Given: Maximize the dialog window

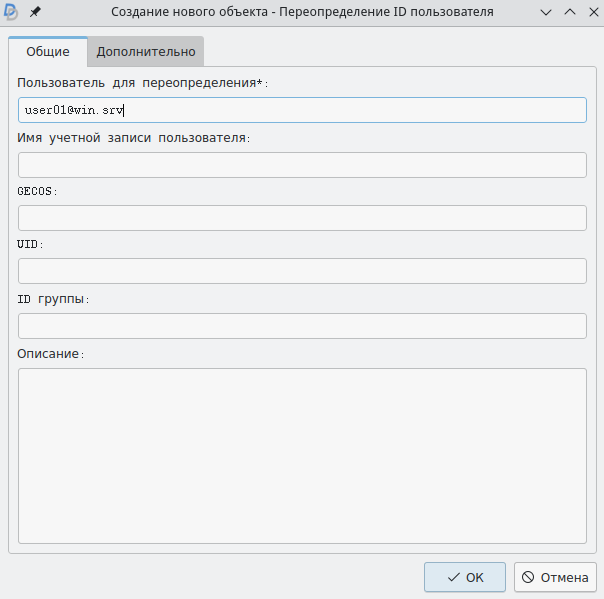Looking at the screenshot, I should click(x=569, y=11).
